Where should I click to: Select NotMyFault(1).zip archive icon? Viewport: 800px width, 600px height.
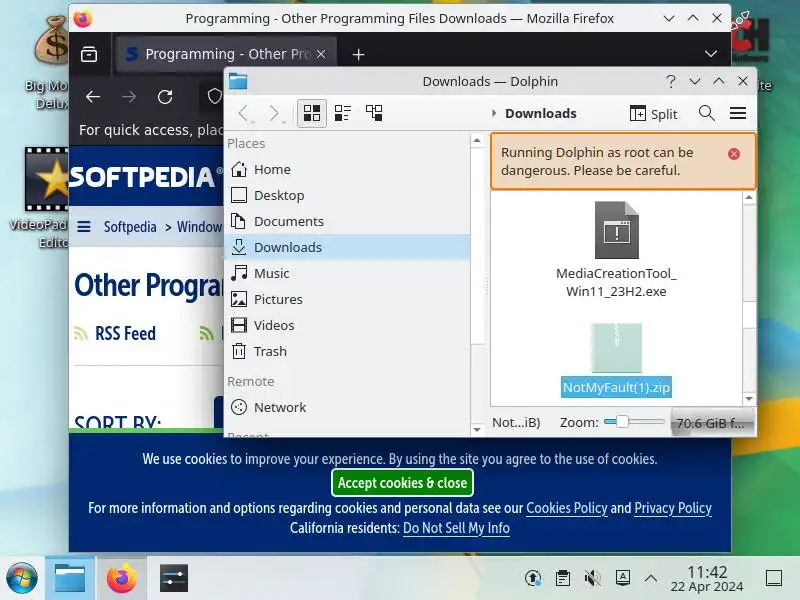616,348
